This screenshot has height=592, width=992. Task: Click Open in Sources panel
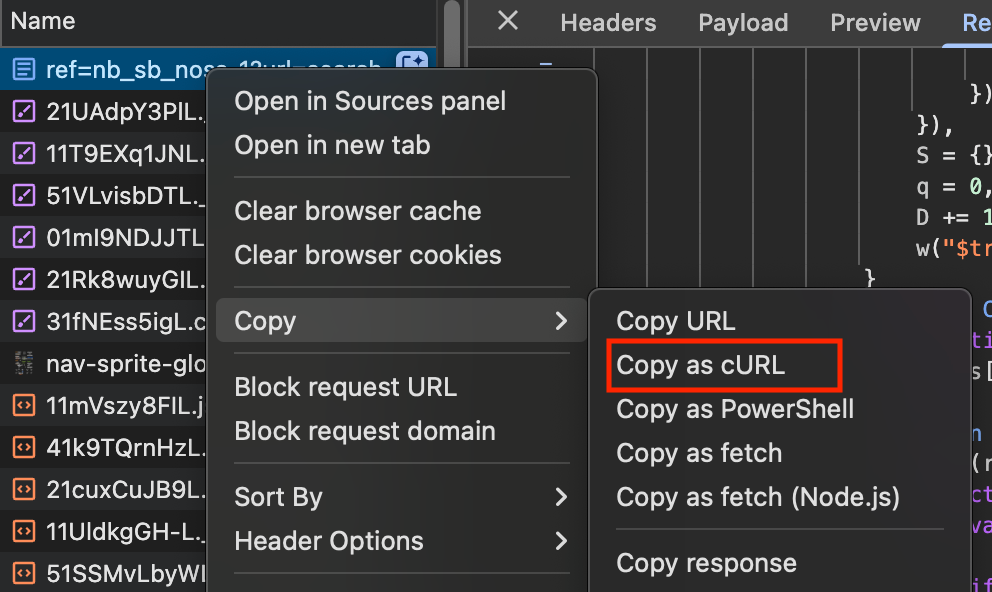[370, 101]
